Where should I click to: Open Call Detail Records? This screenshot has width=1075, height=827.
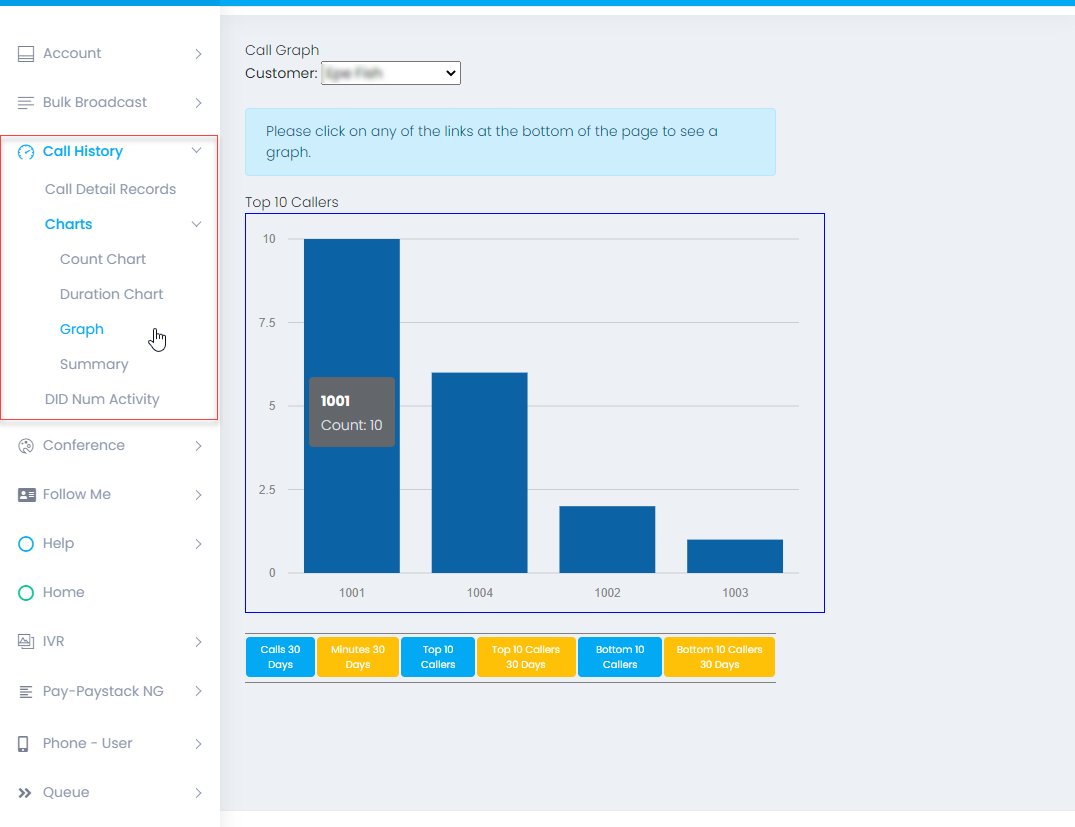pyautogui.click(x=110, y=189)
